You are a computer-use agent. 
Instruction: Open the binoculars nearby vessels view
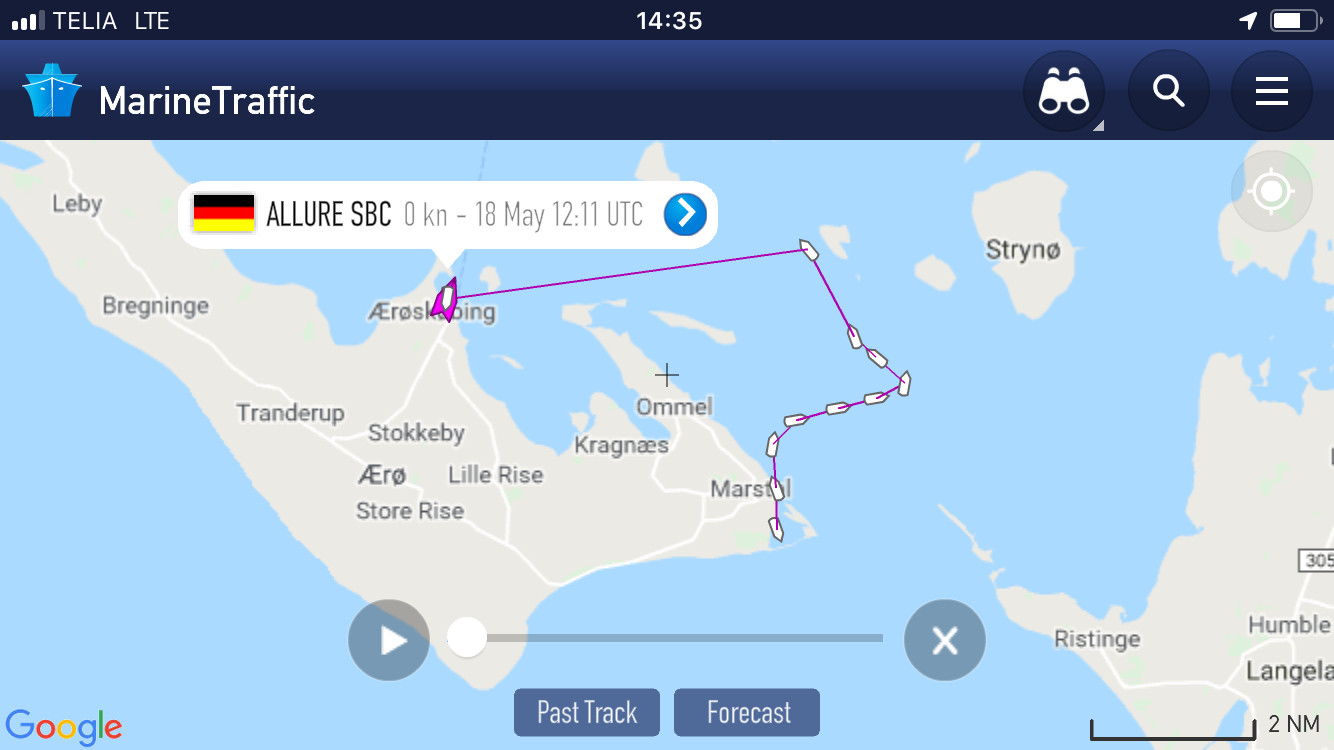click(x=1063, y=92)
